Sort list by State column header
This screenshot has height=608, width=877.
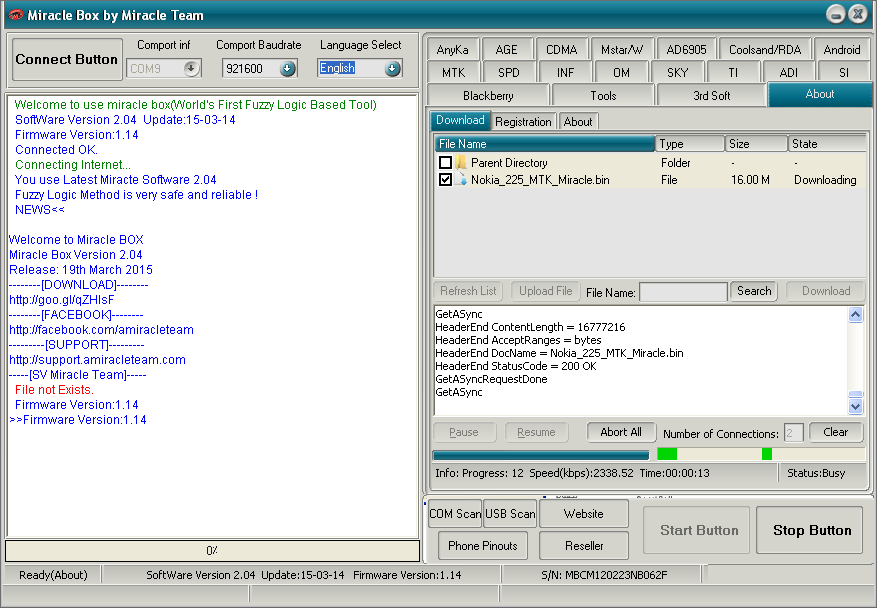pyautogui.click(x=828, y=144)
